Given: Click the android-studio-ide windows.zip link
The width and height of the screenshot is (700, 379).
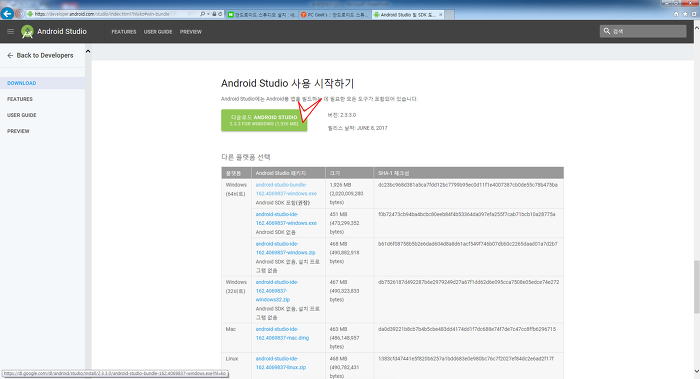Looking at the screenshot, I should coord(285,248).
